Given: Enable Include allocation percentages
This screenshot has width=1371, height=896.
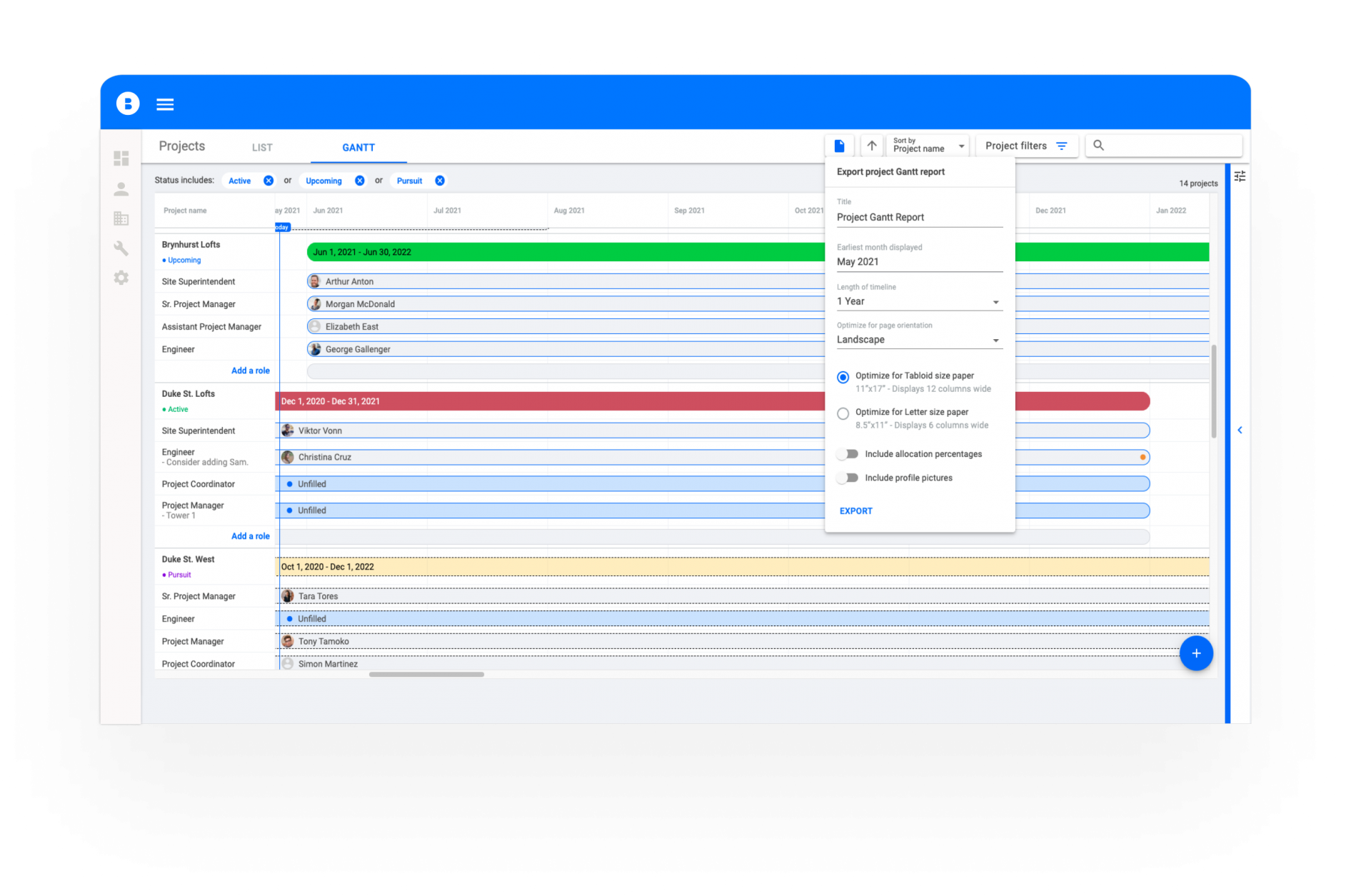Looking at the screenshot, I should click(x=848, y=453).
